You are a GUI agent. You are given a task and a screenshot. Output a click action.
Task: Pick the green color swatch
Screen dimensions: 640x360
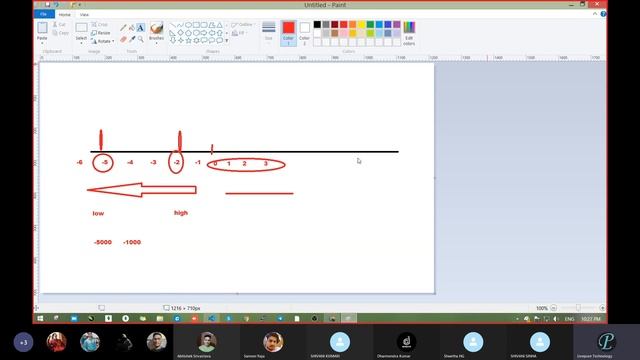370,24
